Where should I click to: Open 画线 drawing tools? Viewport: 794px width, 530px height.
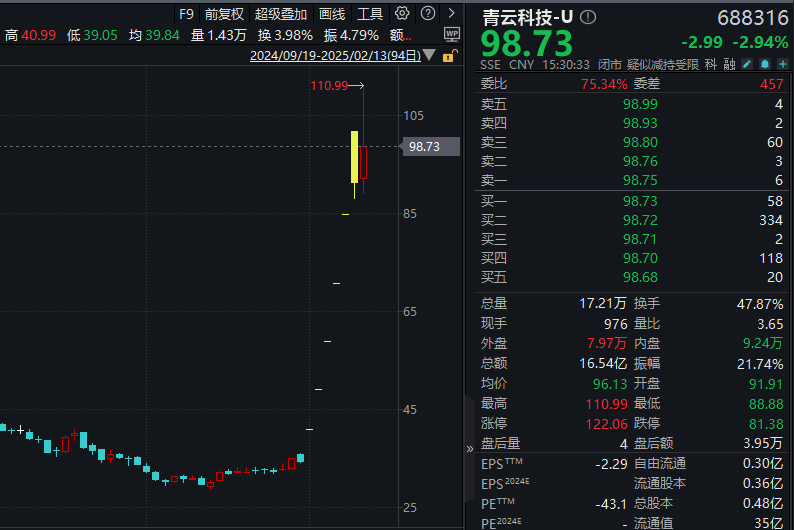point(332,14)
